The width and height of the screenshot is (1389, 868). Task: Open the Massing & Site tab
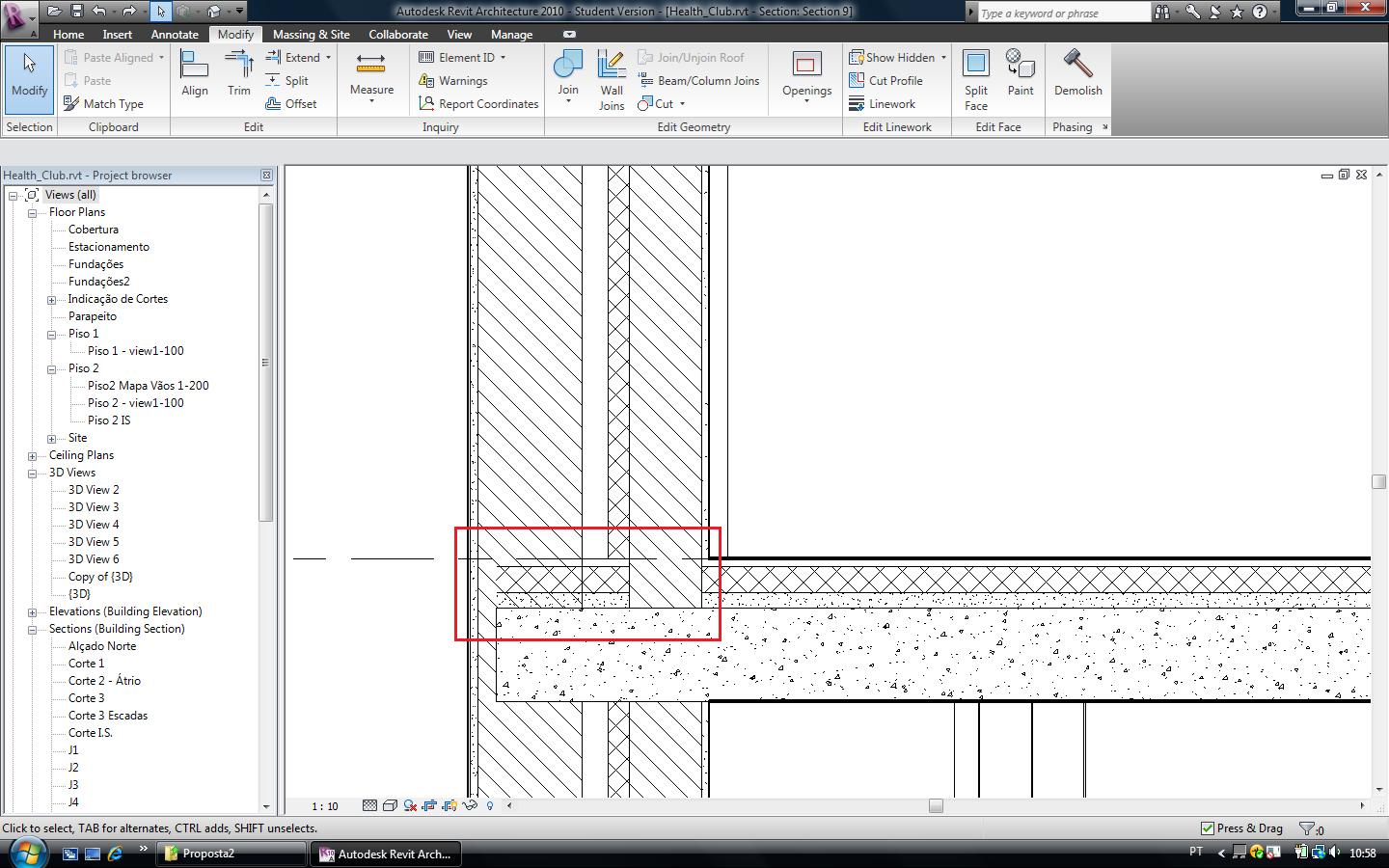point(312,35)
